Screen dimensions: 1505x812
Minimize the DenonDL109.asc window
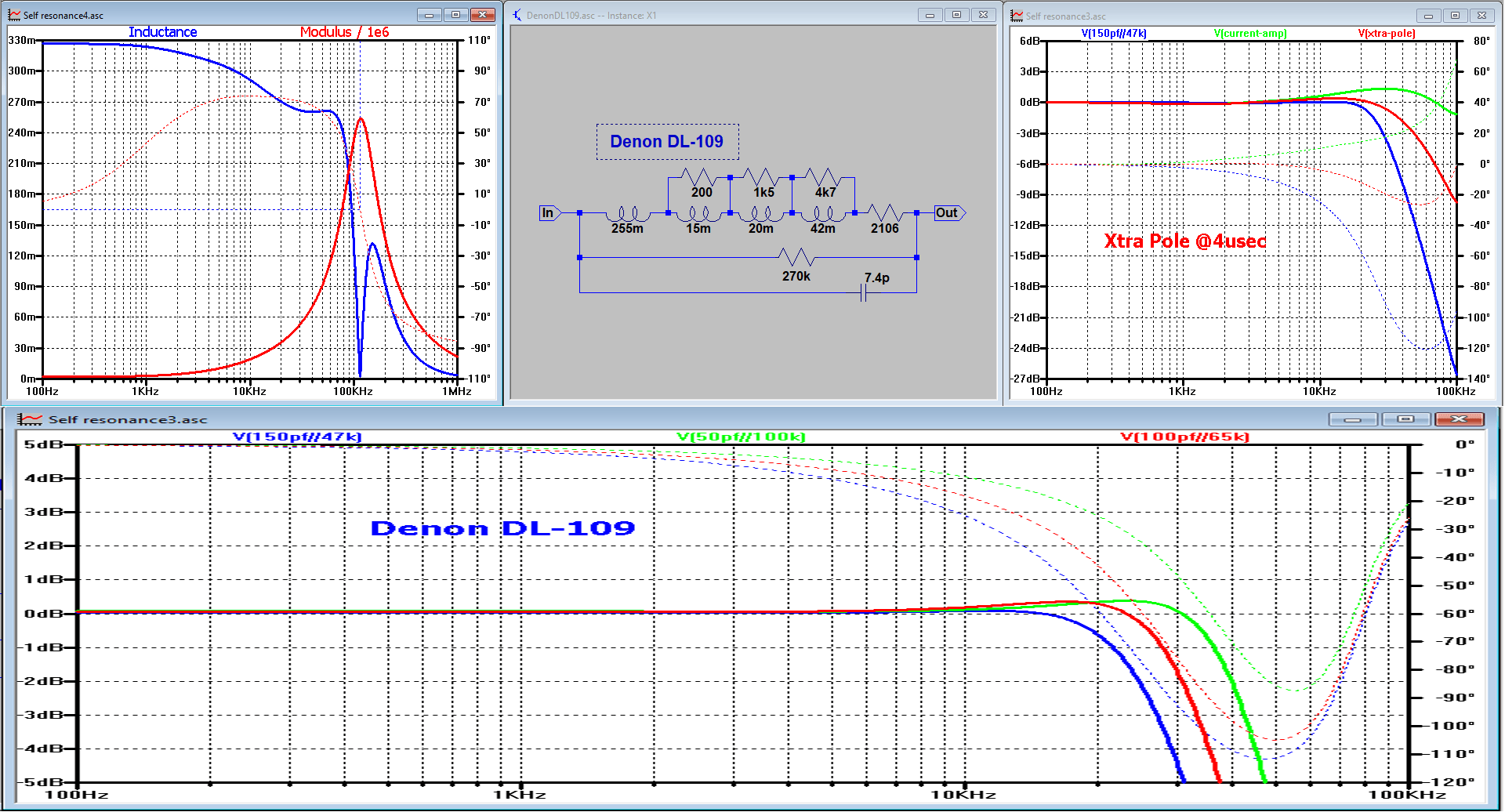(x=930, y=15)
